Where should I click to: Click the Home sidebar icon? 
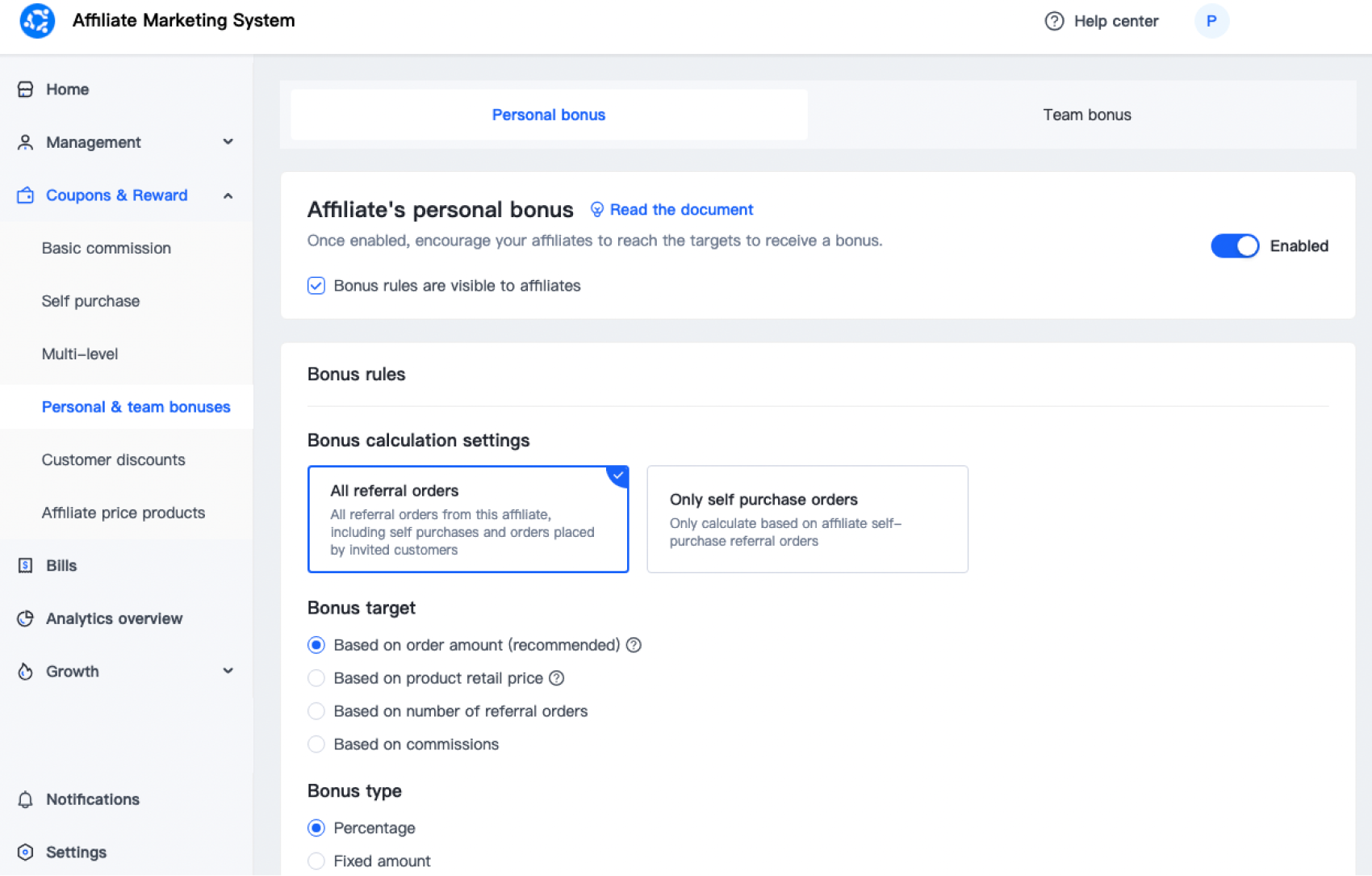point(26,90)
